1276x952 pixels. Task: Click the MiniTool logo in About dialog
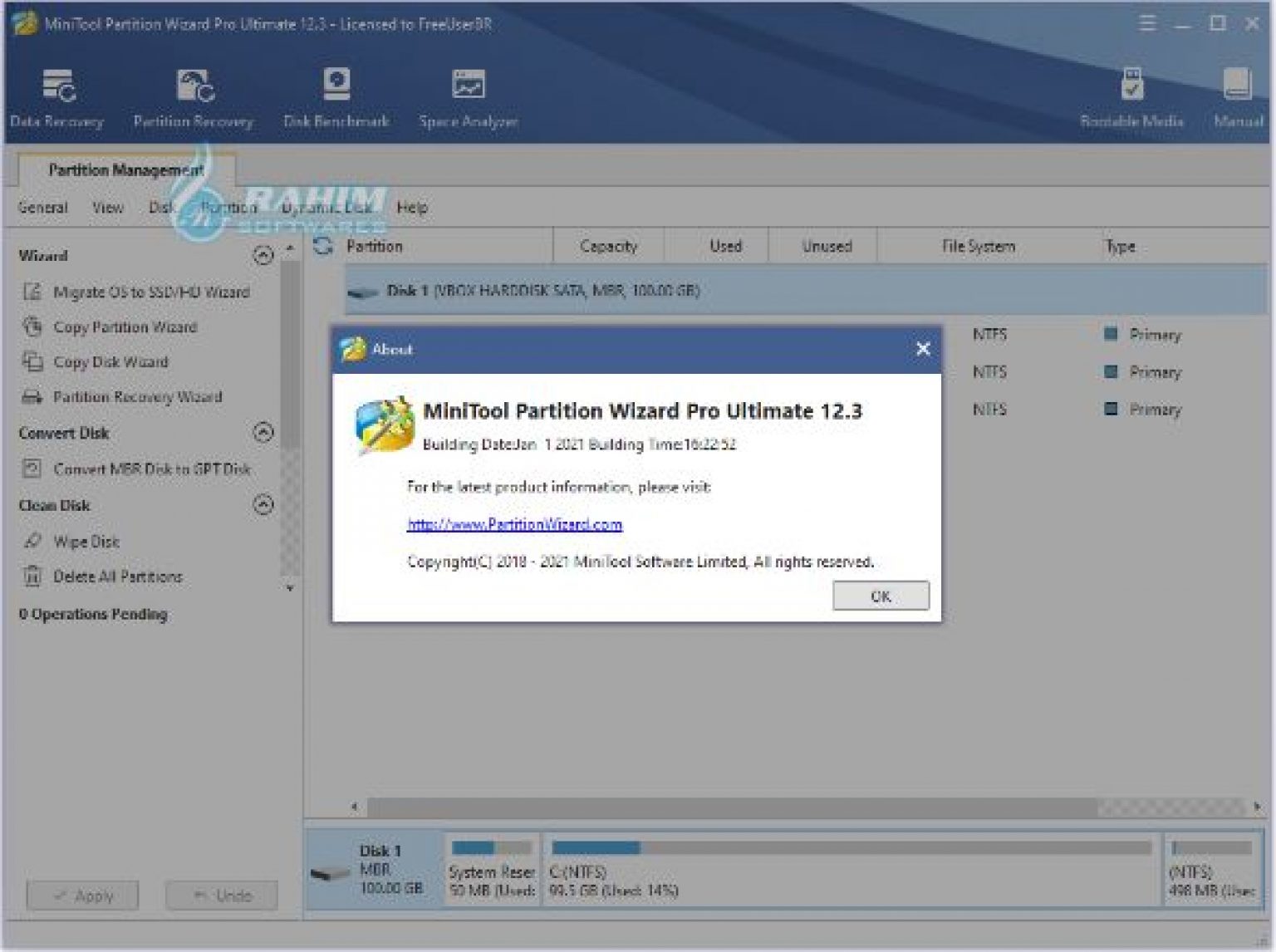tap(385, 425)
